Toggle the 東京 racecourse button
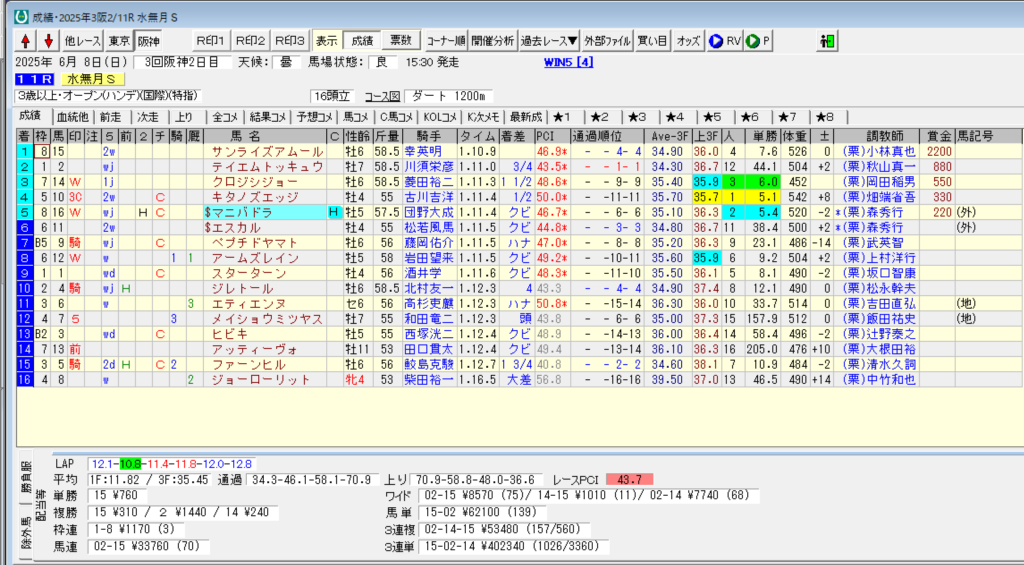This screenshot has width=1024, height=565. [119, 41]
